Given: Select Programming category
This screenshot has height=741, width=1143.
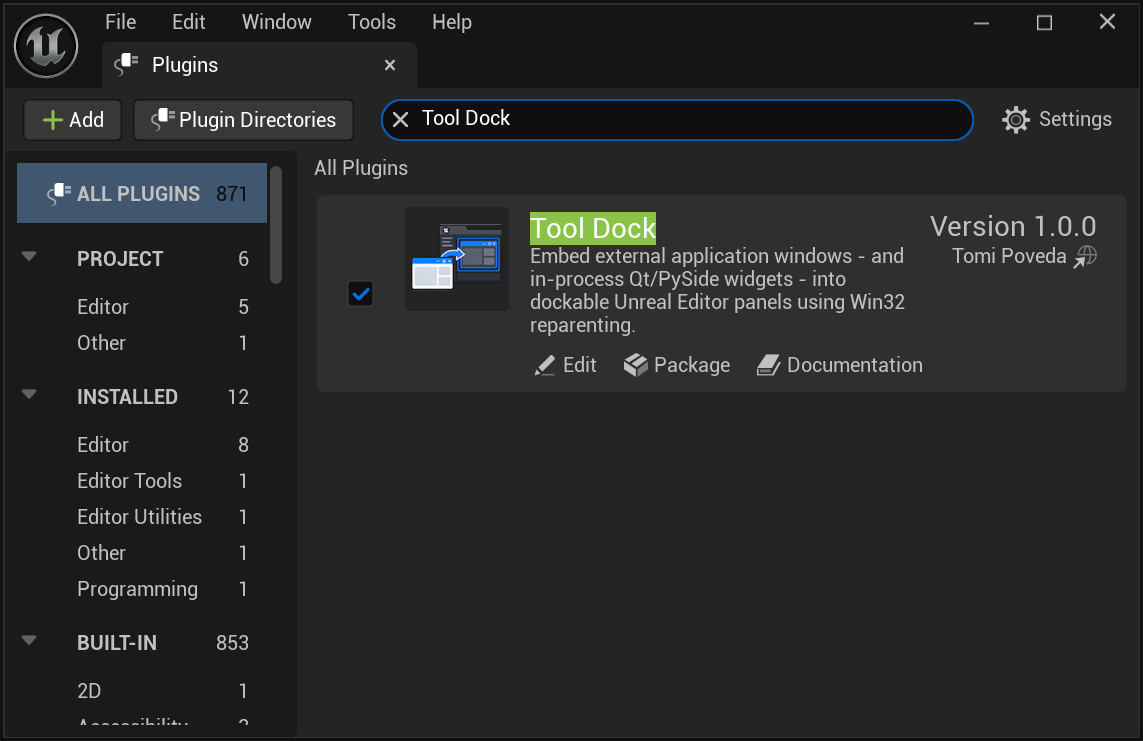Looking at the screenshot, I should coord(137,589).
